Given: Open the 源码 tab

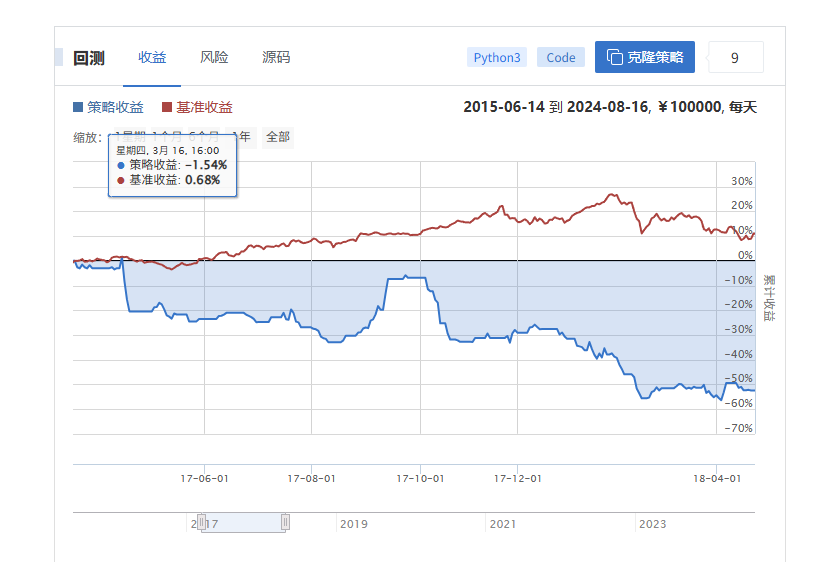Looking at the screenshot, I should (276, 57).
